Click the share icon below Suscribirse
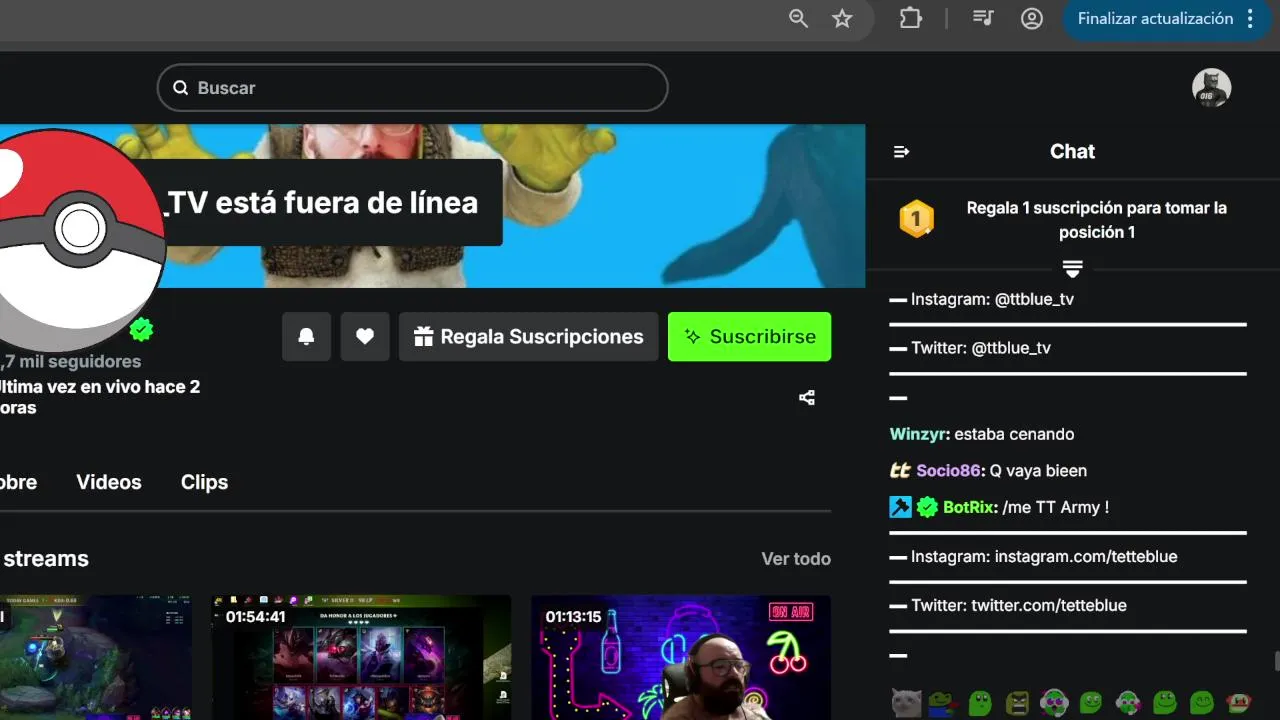 click(x=807, y=398)
